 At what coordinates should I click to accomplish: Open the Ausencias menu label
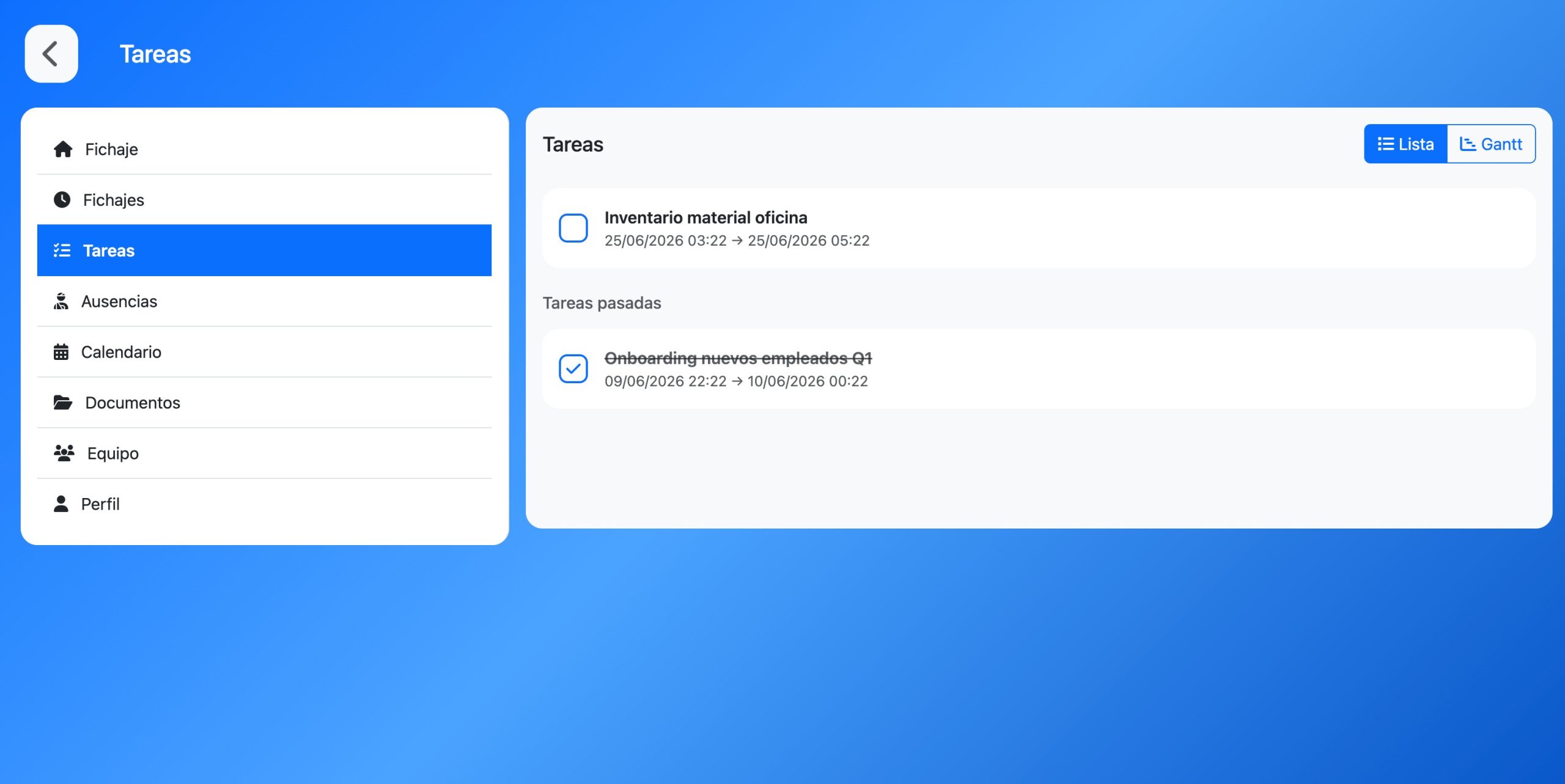point(119,301)
